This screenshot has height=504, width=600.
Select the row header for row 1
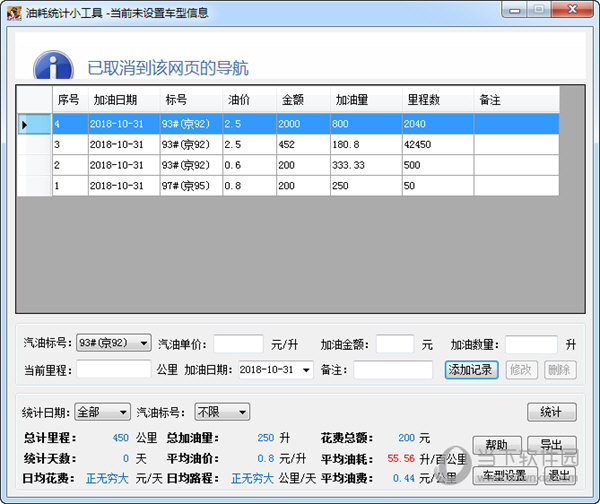pos(34,186)
